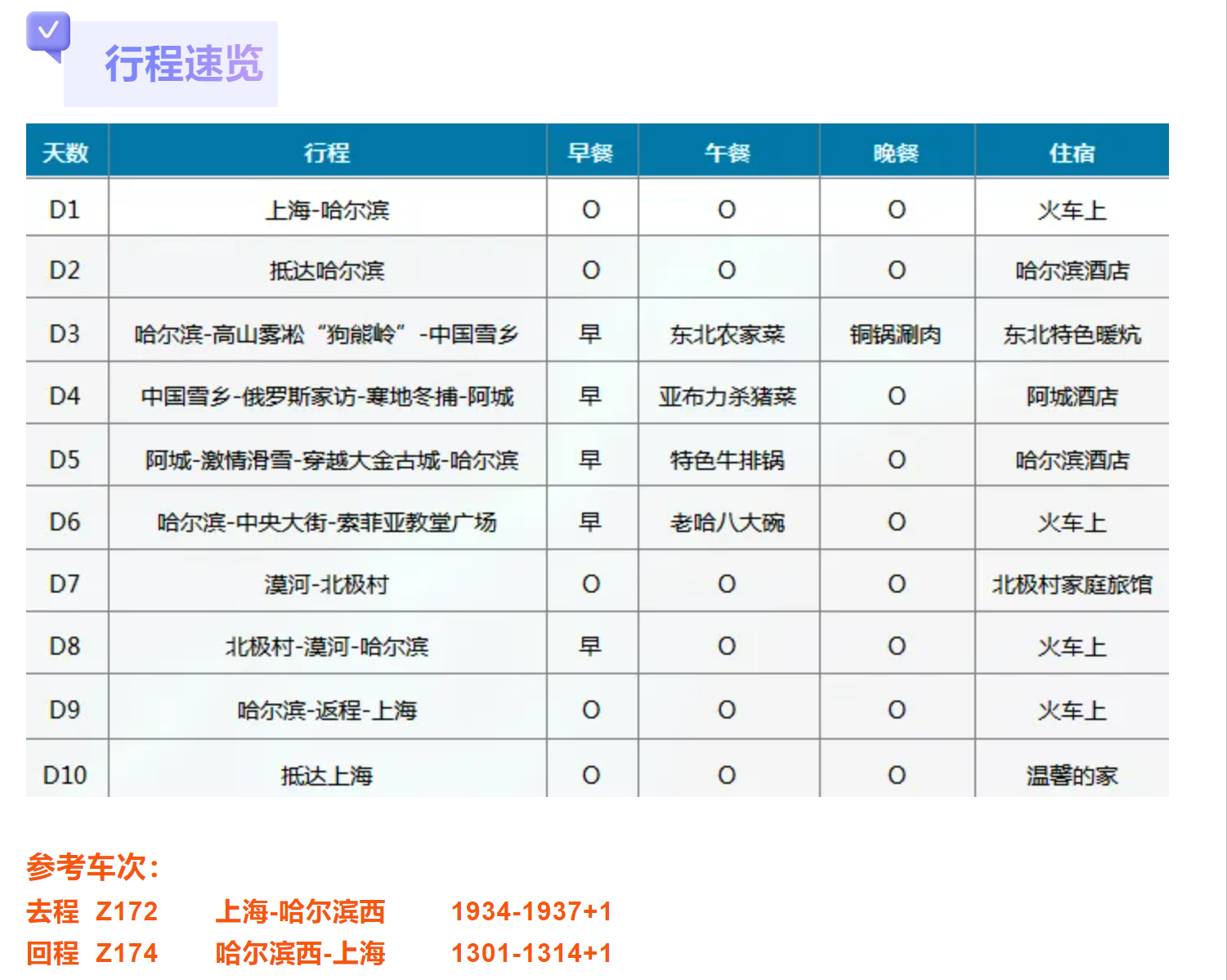The width and height of the screenshot is (1227, 980).
Task: Select the "老哈八大碗" lunch cell
Action: pos(727,522)
